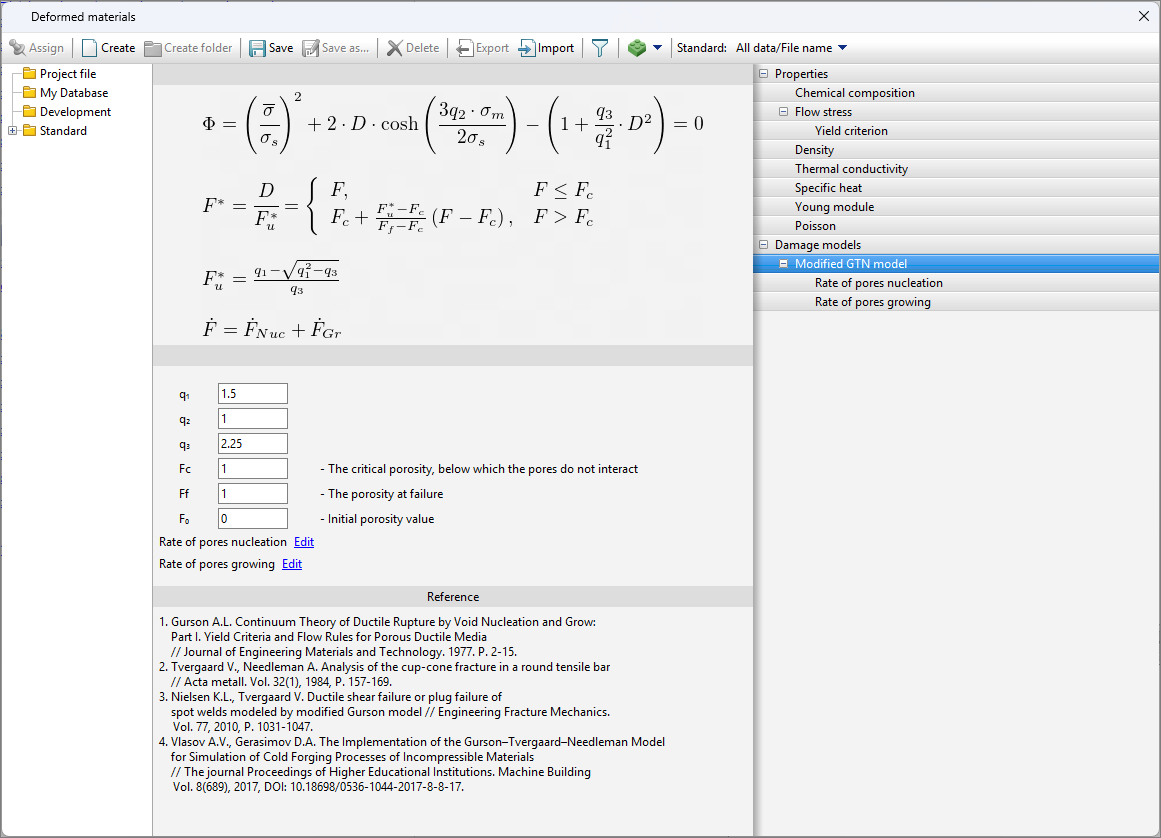The height and width of the screenshot is (838, 1161).
Task: Open dropdown arrow beside green cube
Action: coord(657,48)
